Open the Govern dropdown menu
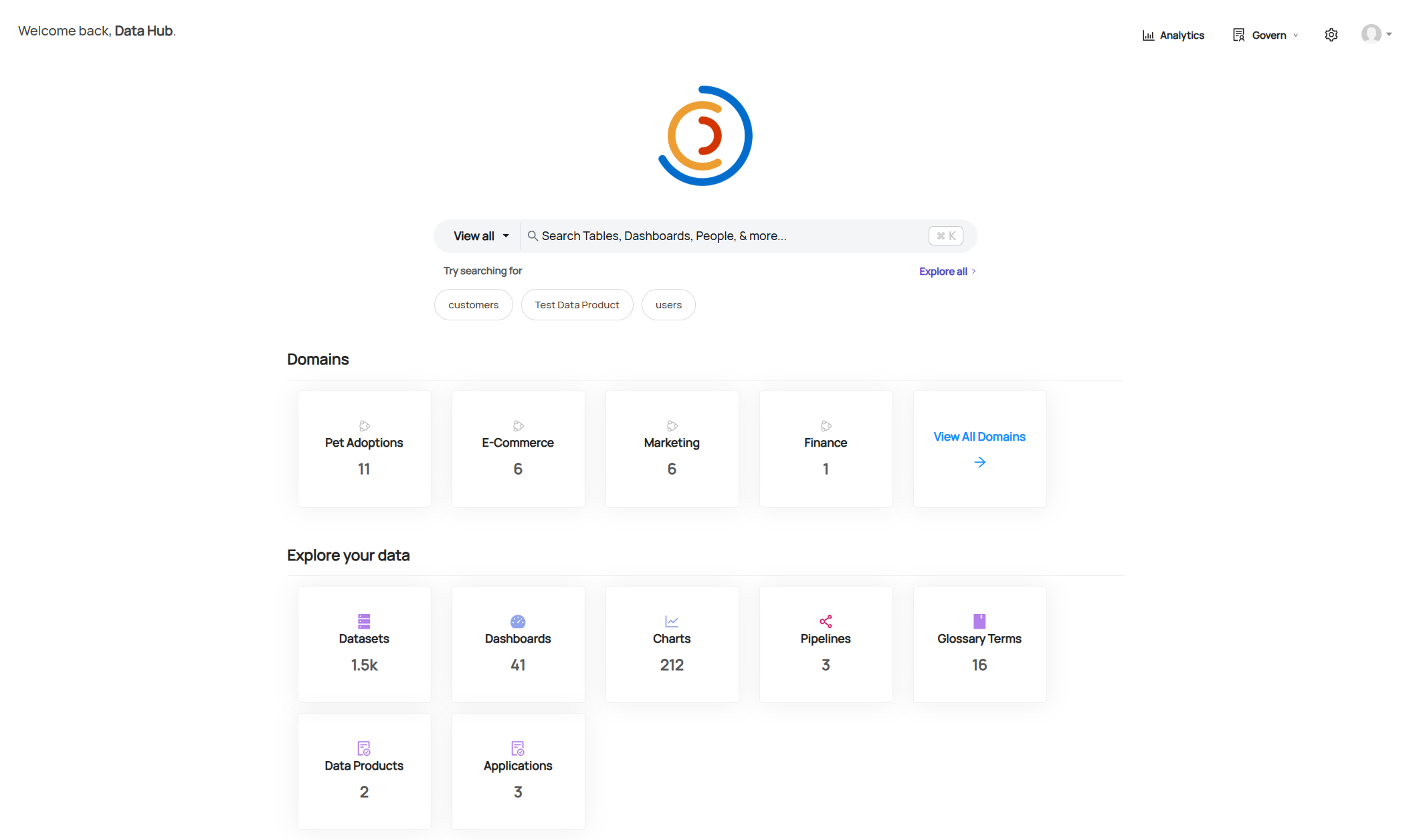The height and width of the screenshot is (840, 1413). pos(1266,35)
